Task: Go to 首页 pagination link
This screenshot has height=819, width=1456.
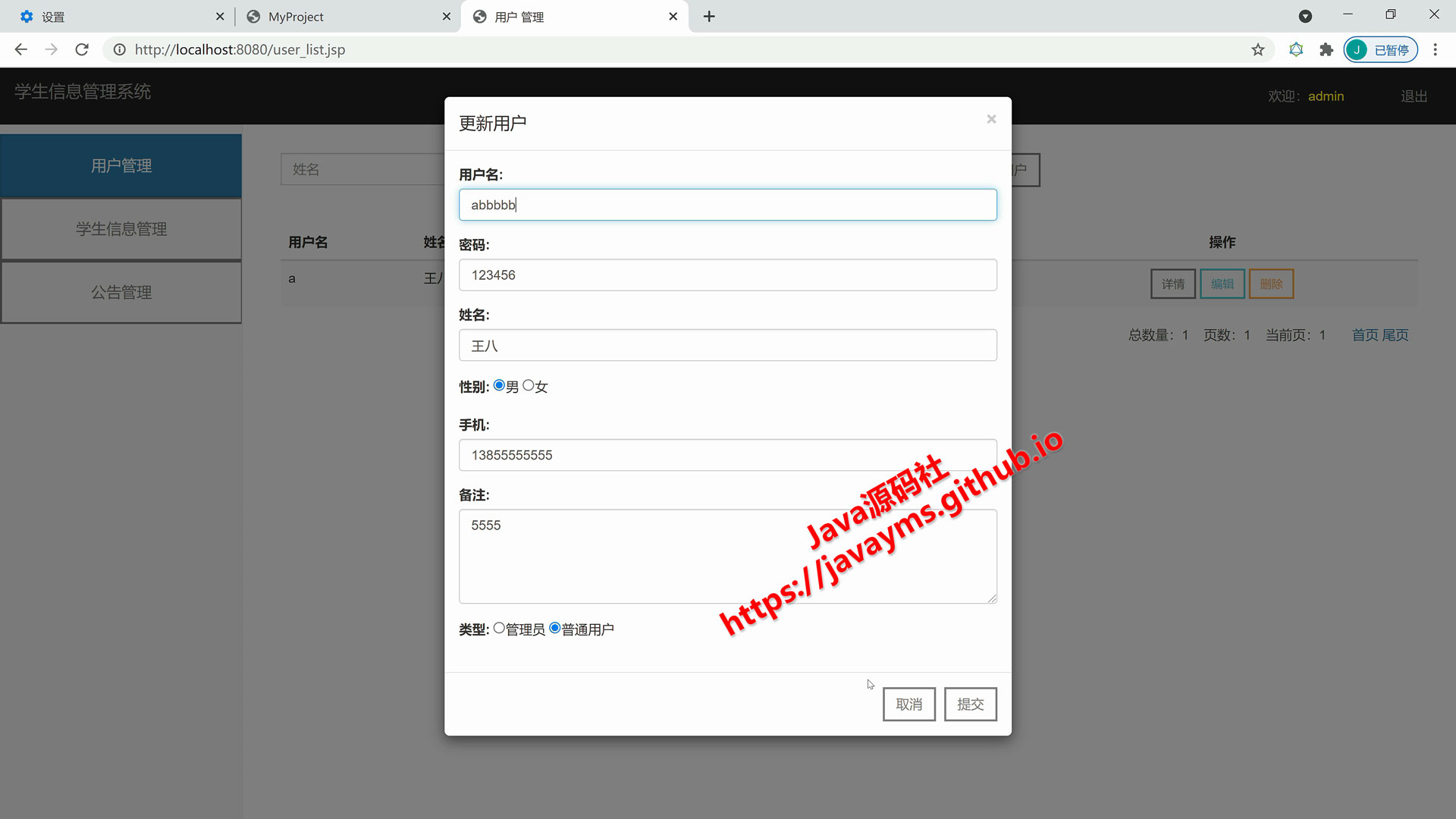Action: (1365, 335)
